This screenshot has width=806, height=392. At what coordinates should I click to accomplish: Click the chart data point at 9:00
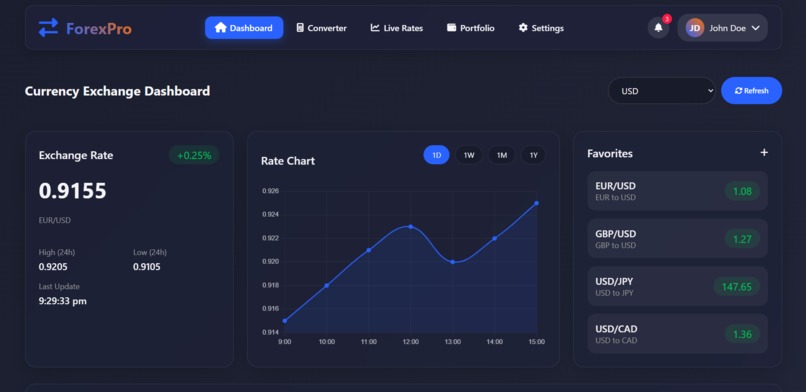(x=285, y=321)
